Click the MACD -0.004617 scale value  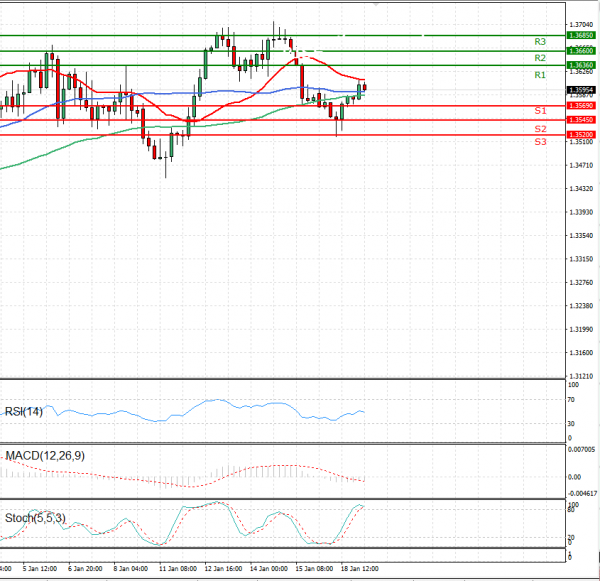[x=583, y=493]
